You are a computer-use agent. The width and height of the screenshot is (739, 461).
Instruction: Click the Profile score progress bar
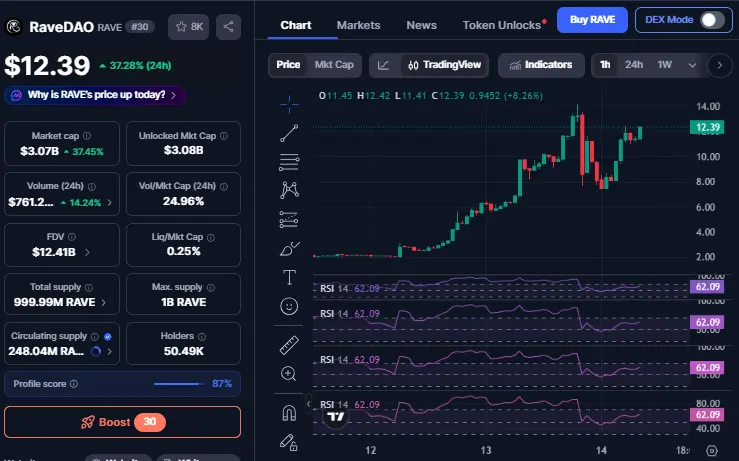179,384
